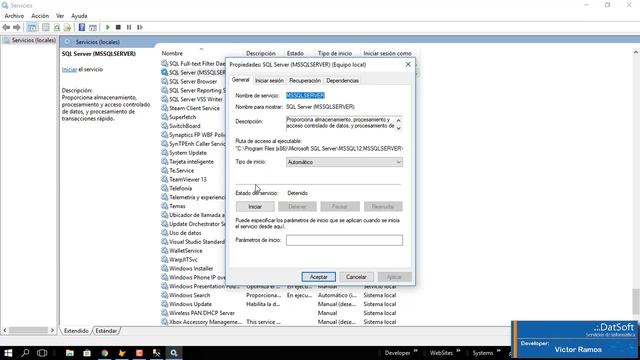The width and height of the screenshot is (640, 360).
Task: Open taskbar search magnifier icon
Action: (x=25, y=353)
